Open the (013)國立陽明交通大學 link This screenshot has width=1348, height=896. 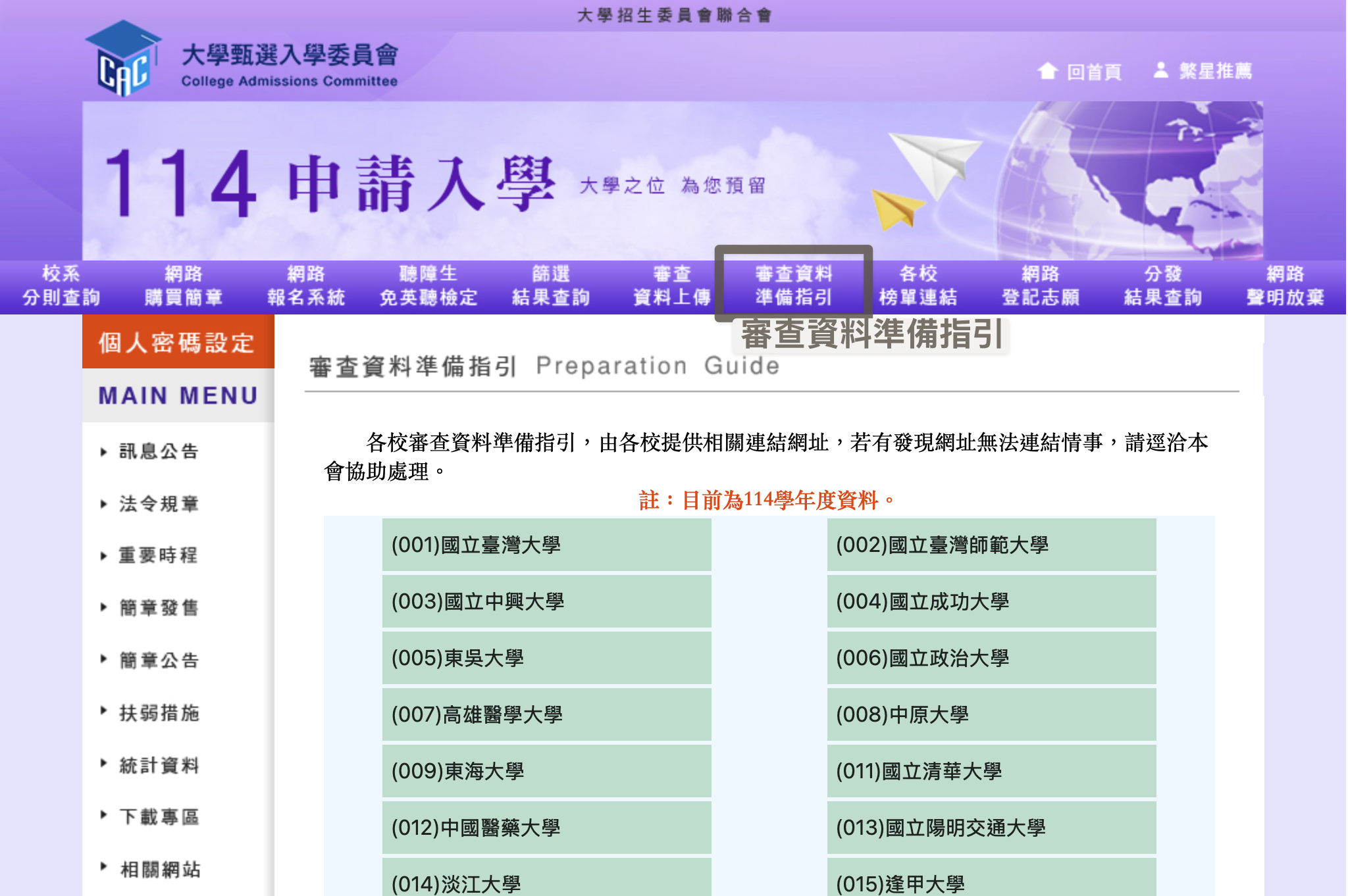pyautogui.click(x=991, y=828)
